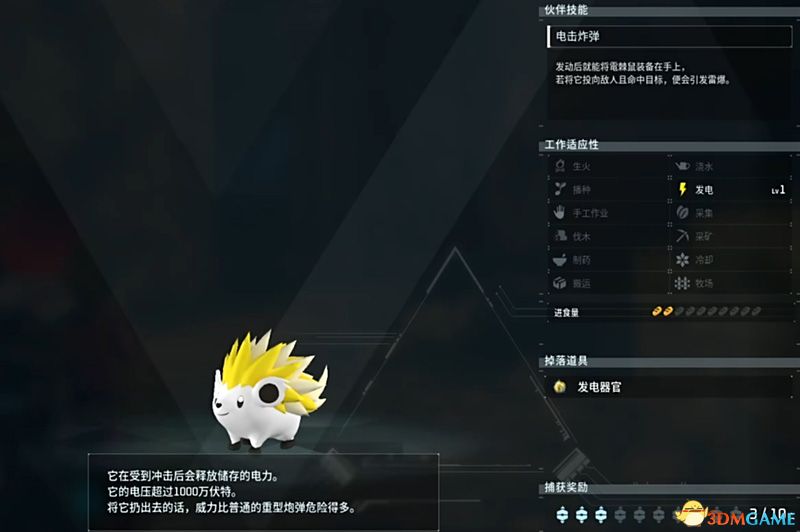
Task: Select the sprout 播种 planting icon
Action: coord(560,189)
